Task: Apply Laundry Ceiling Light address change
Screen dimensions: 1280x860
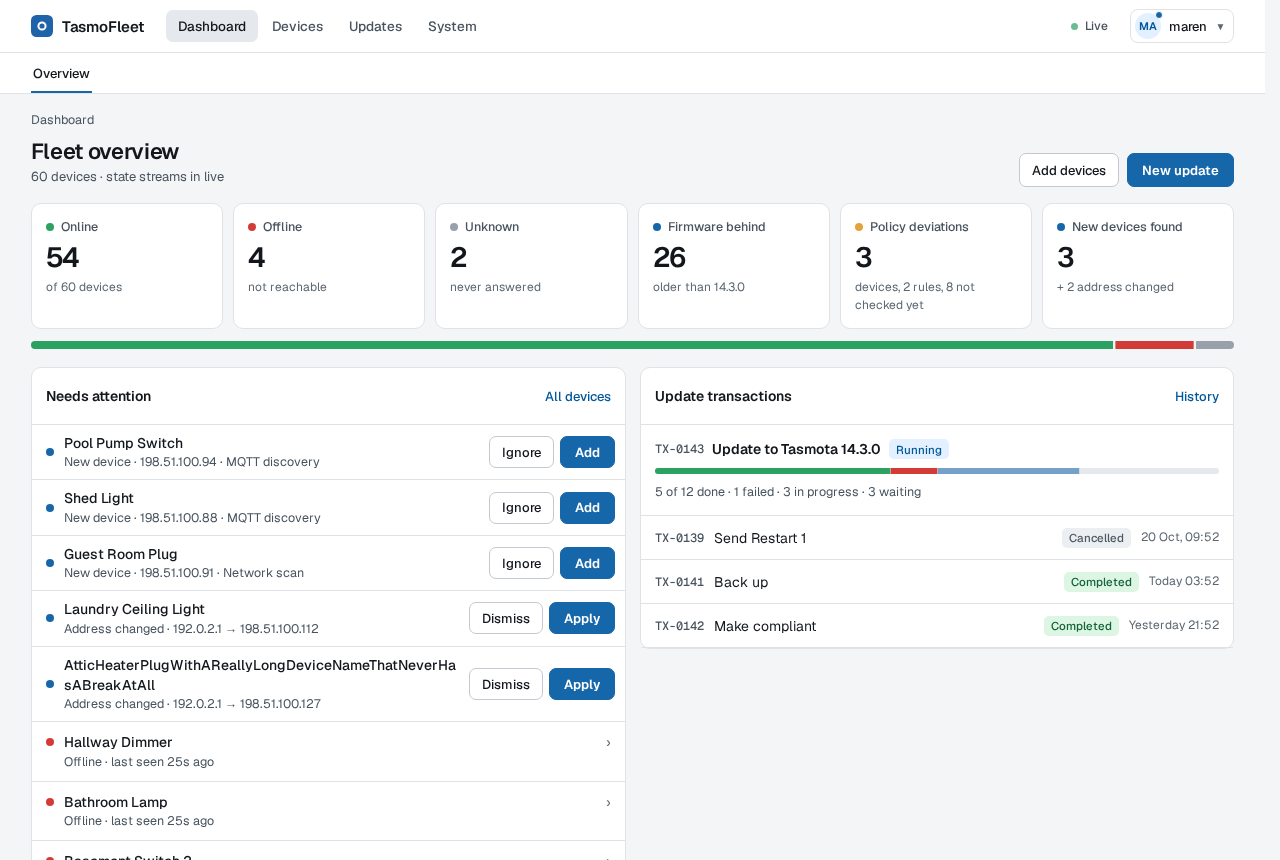Action: 582,618
